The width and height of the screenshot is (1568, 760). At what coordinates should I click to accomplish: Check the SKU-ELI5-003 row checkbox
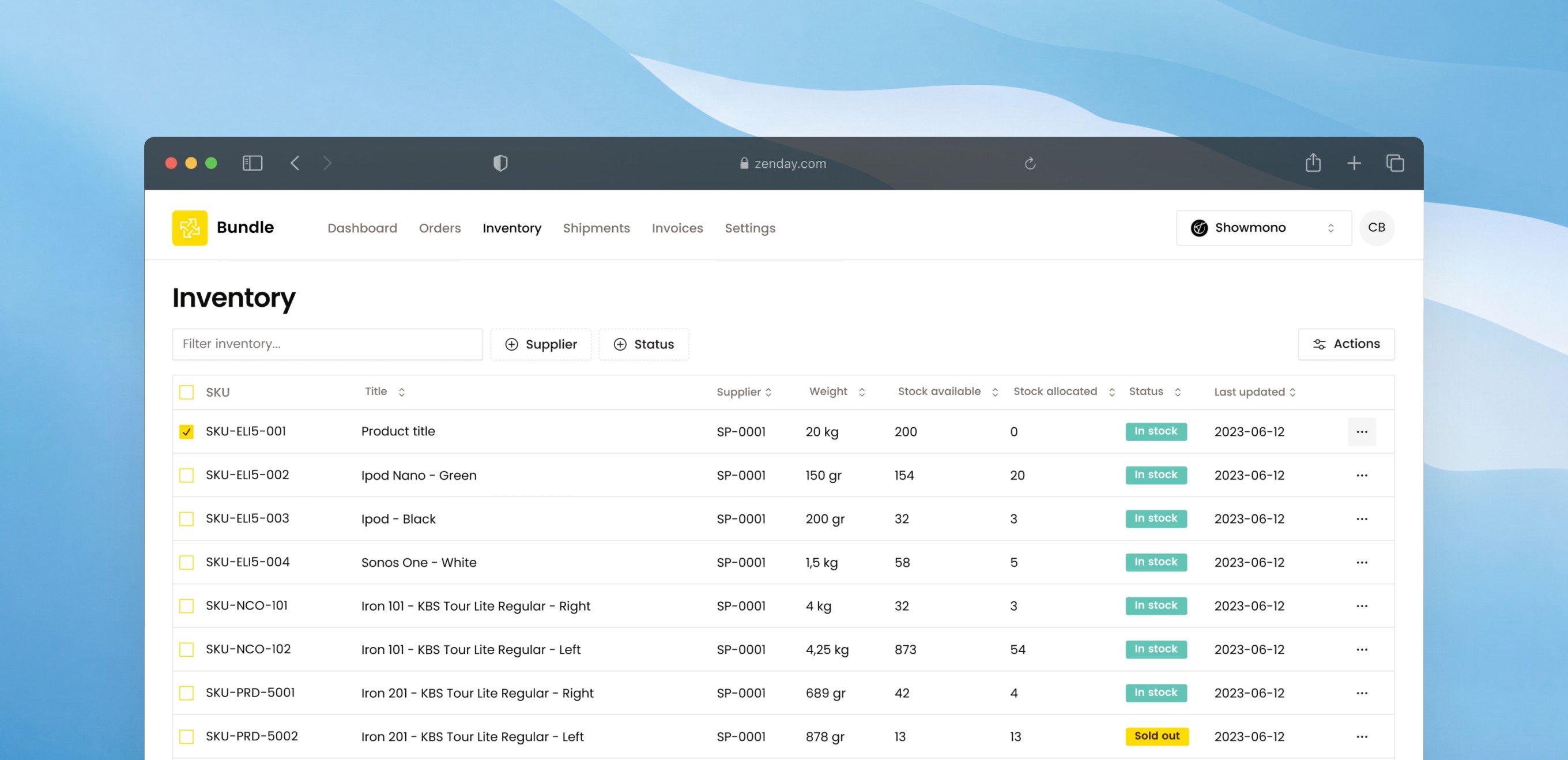pyautogui.click(x=186, y=519)
